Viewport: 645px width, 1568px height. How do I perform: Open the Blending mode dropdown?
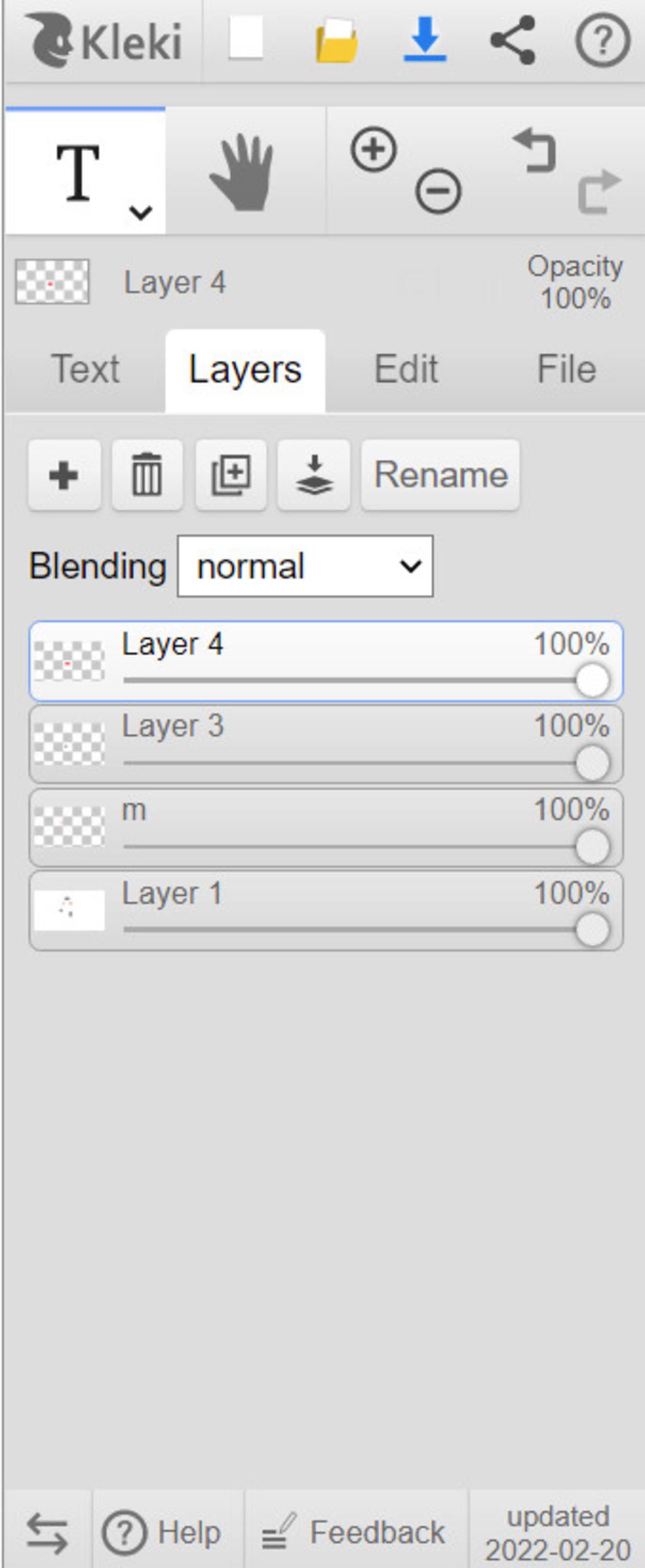305,566
